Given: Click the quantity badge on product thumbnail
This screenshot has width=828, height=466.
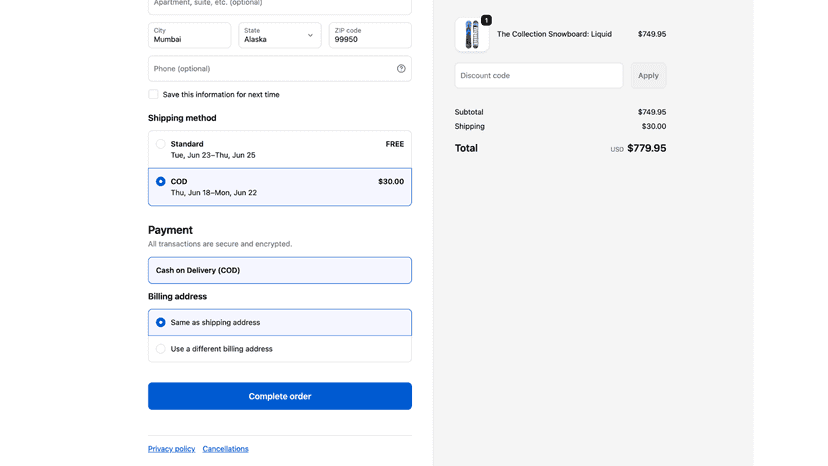Looking at the screenshot, I should 486,21.
